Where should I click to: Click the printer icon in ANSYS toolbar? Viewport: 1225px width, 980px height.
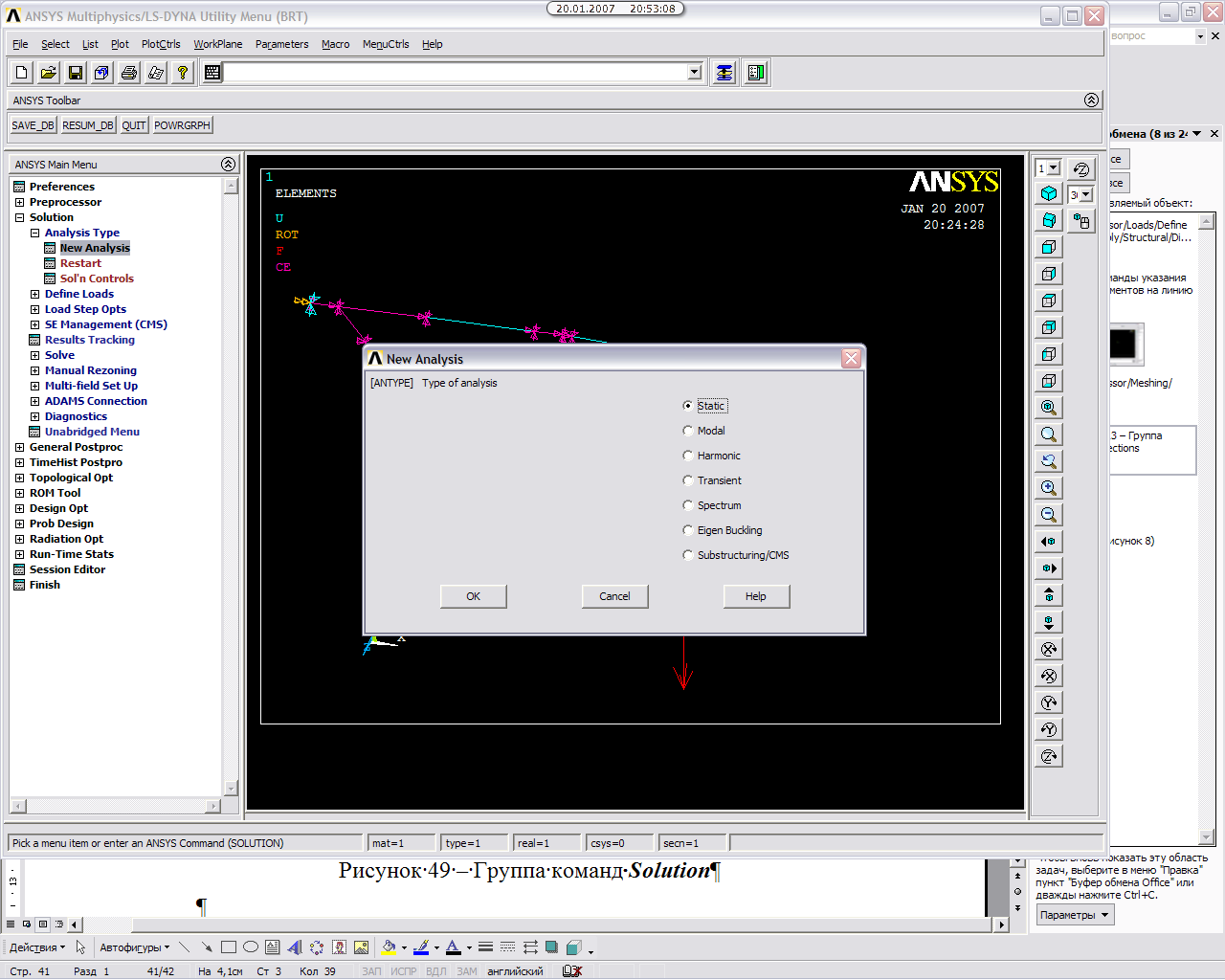(x=129, y=73)
